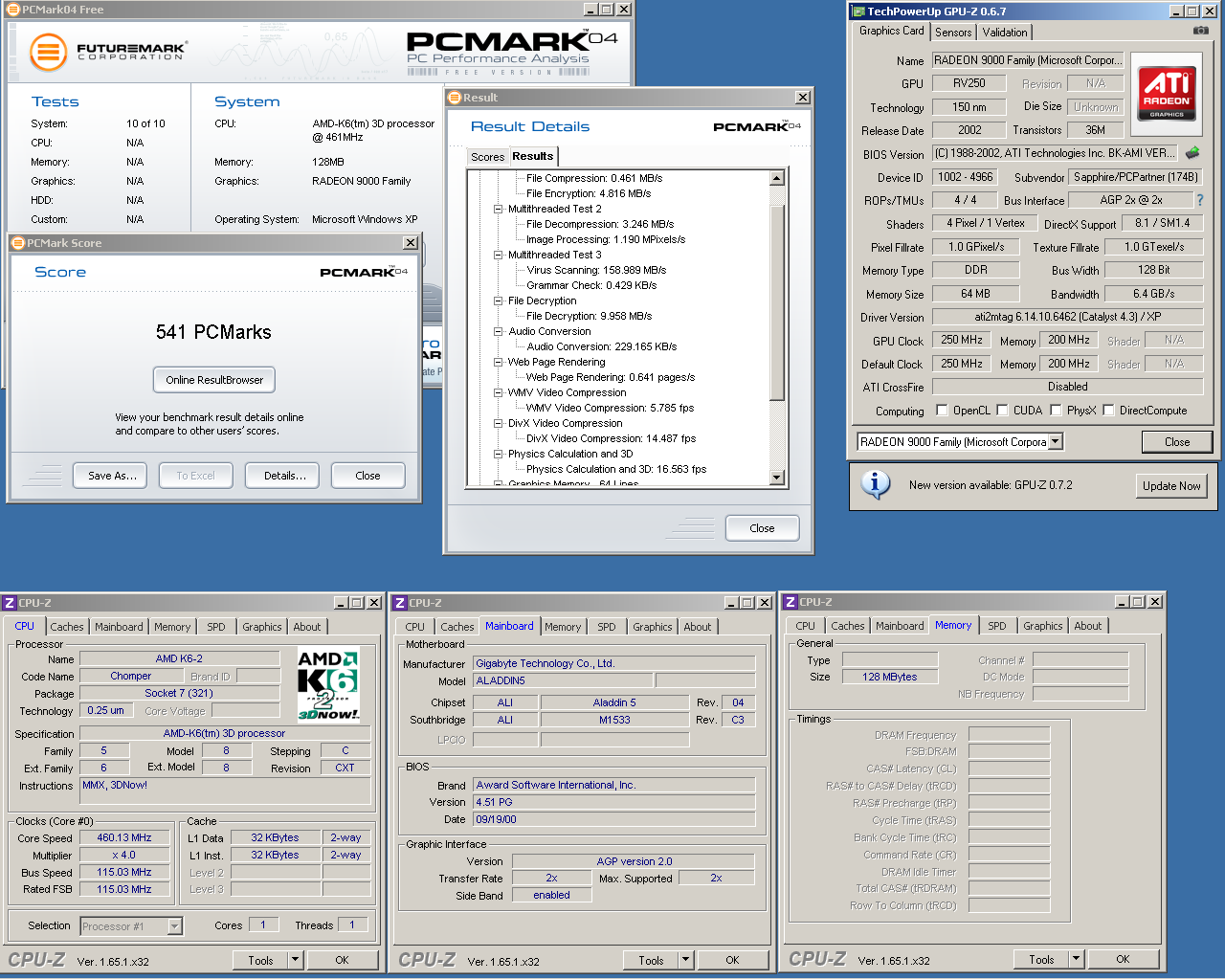
Task: Open Graphics tab in CPU-Z Memory window
Action: (x=1043, y=626)
